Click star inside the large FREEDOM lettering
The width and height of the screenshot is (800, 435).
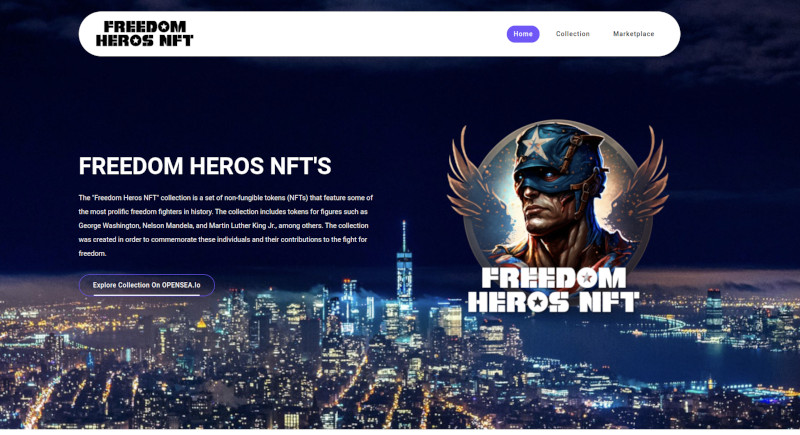tap(587, 278)
